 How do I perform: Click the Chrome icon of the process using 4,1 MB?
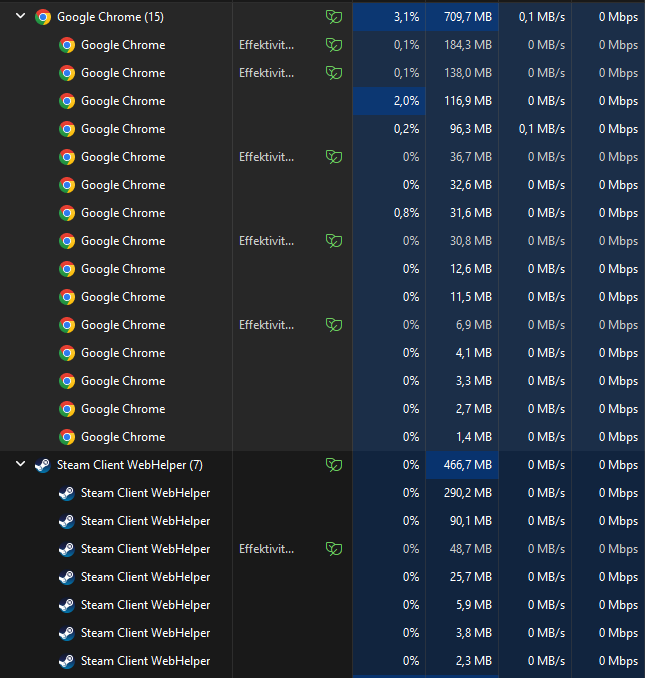pos(67,353)
